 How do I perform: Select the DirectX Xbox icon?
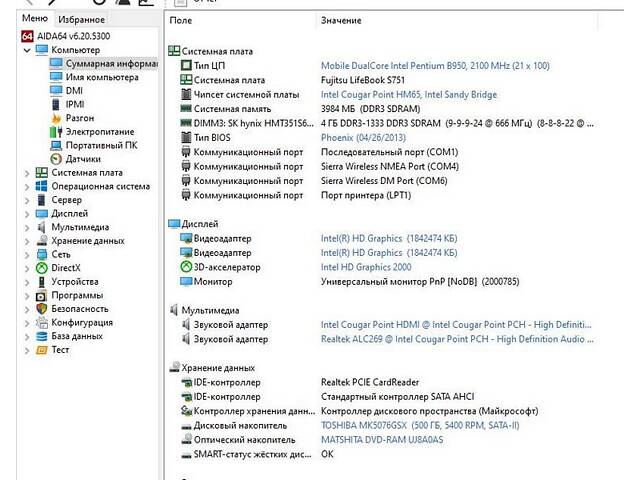42,268
